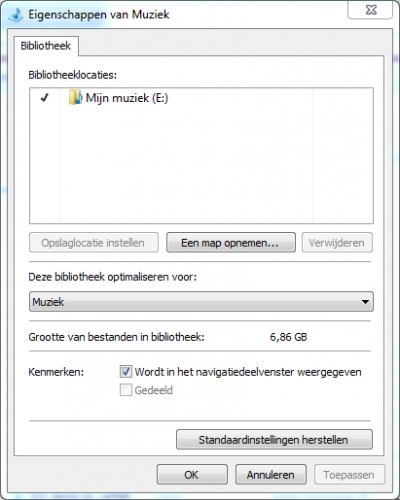Confirm with the OK button
400x500 pixels.
click(192, 475)
